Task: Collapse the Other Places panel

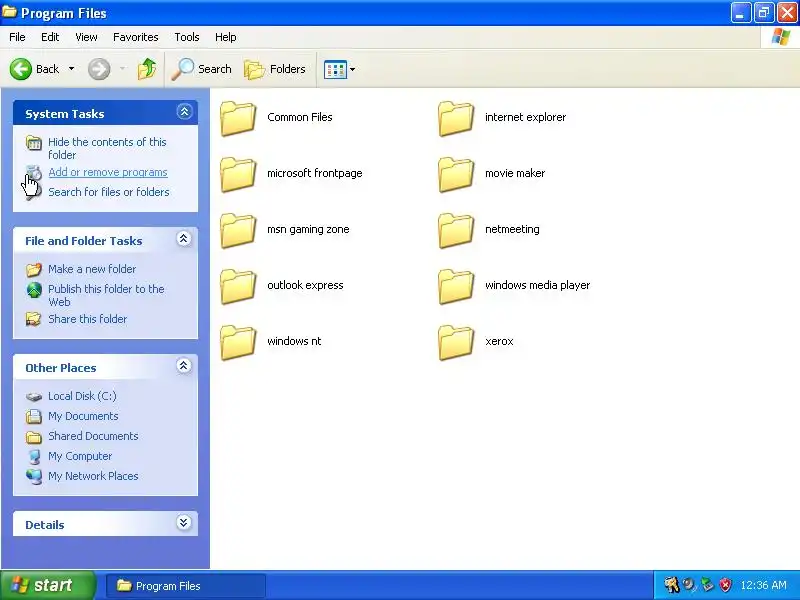Action: pyautogui.click(x=184, y=366)
